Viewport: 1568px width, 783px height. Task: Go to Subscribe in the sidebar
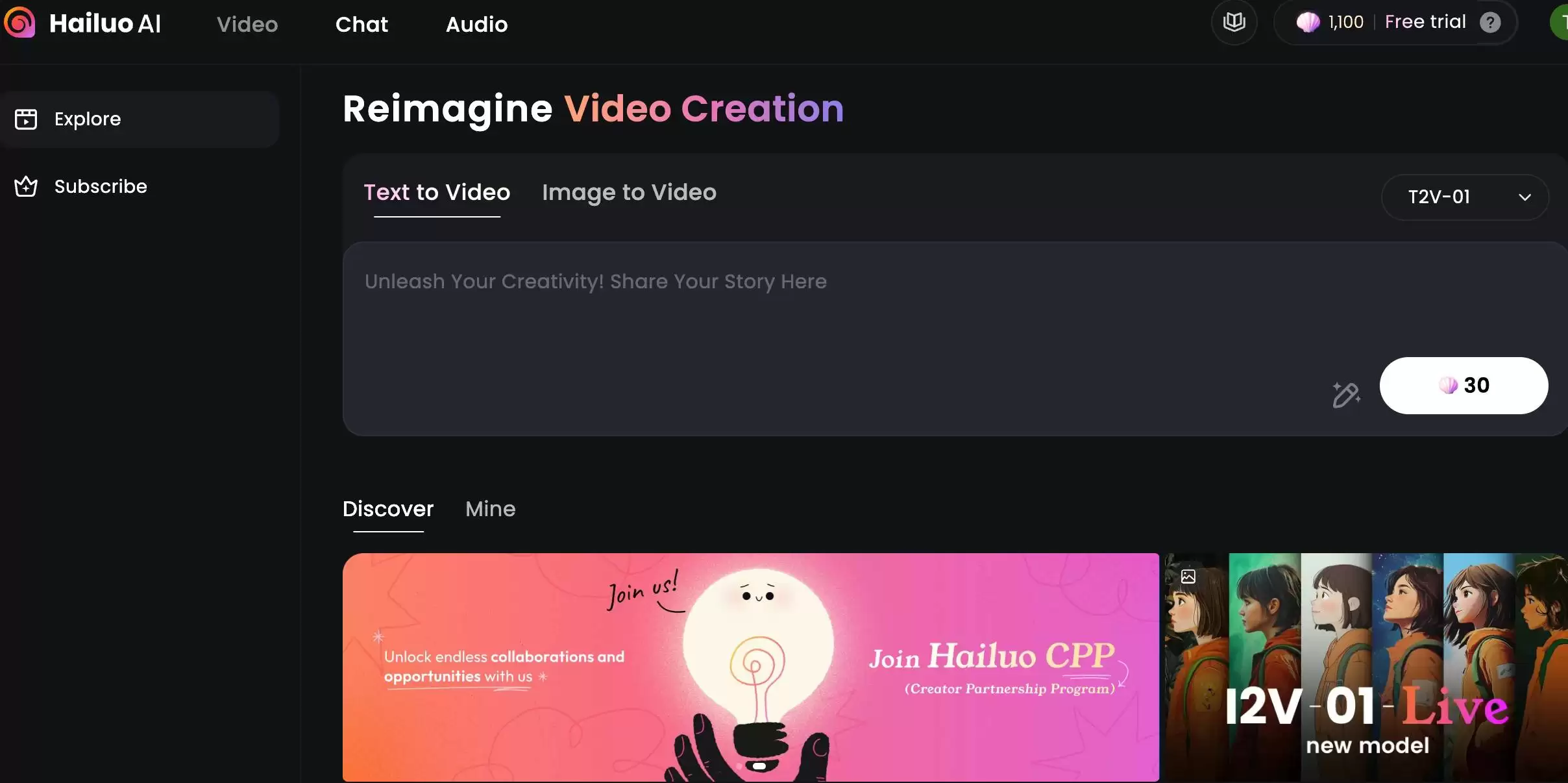[x=140, y=187]
